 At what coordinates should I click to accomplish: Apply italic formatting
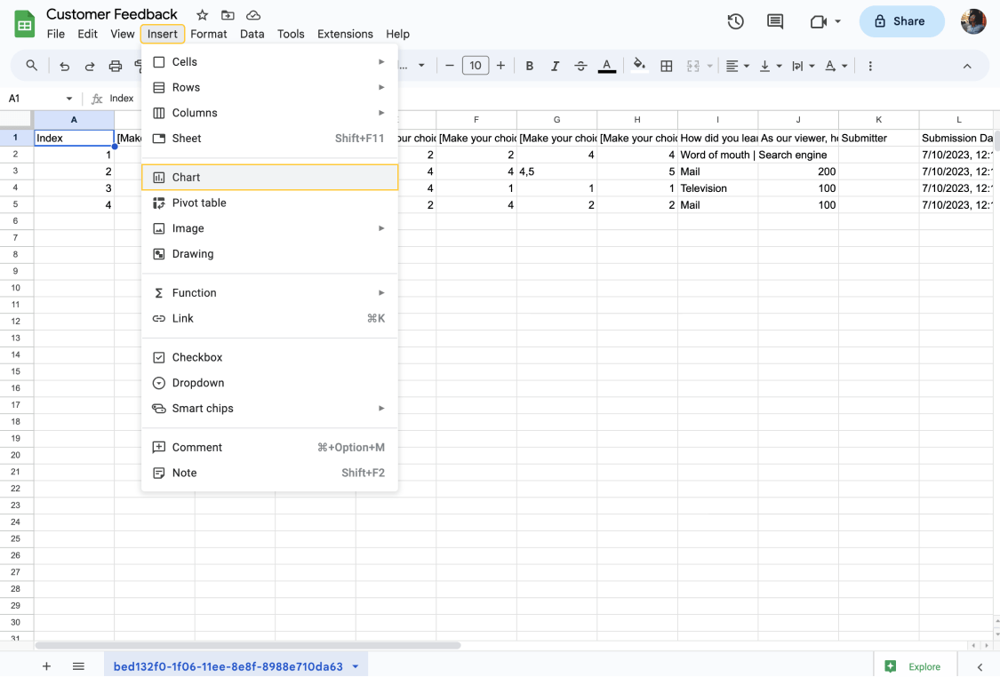pos(555,66)
